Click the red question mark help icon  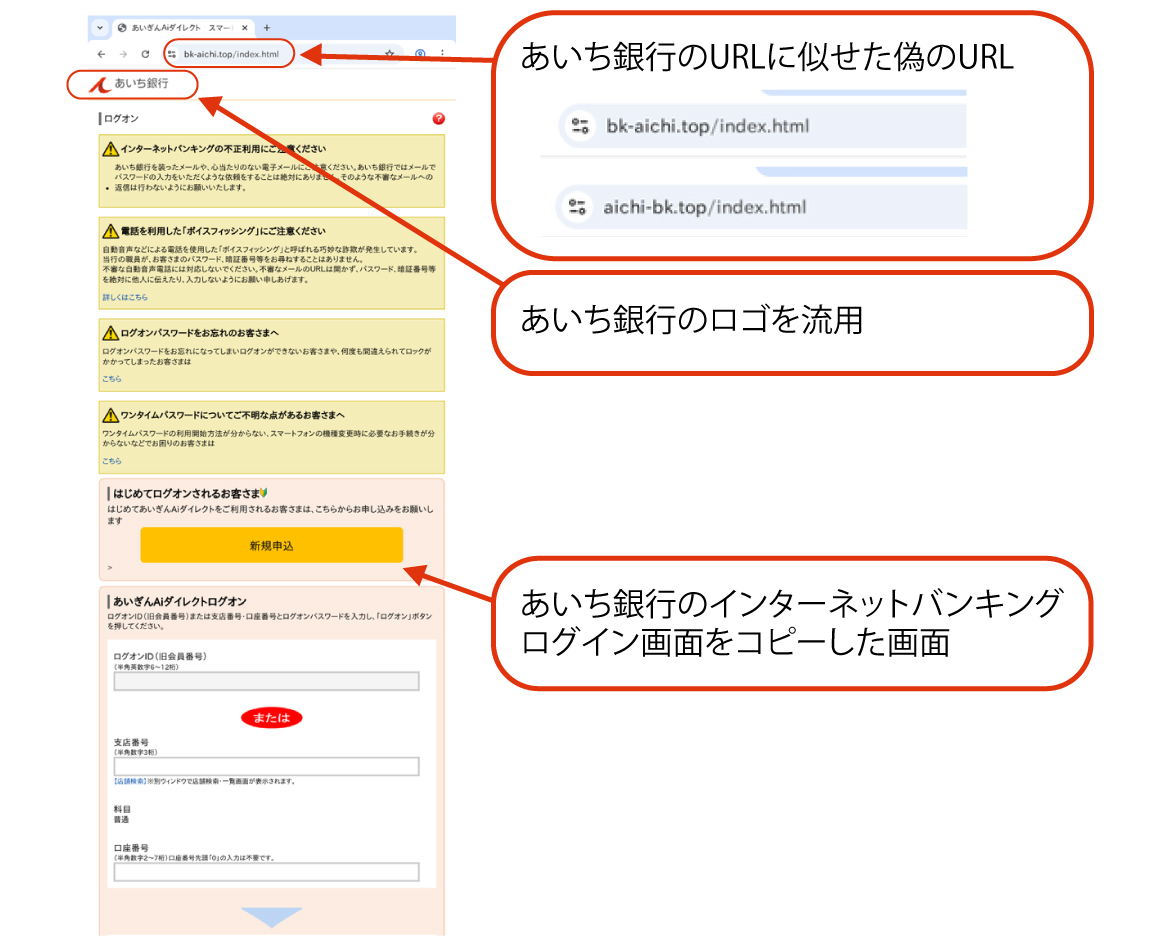[x=438, y=119]
